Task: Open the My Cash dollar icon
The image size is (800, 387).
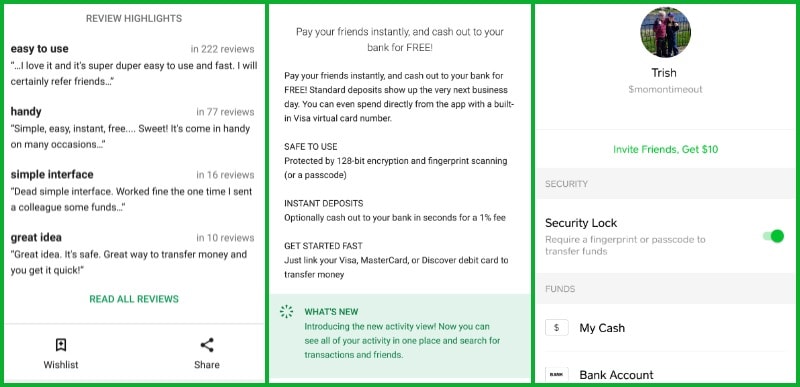Action: pyautogui.click(x=557, y=328)
